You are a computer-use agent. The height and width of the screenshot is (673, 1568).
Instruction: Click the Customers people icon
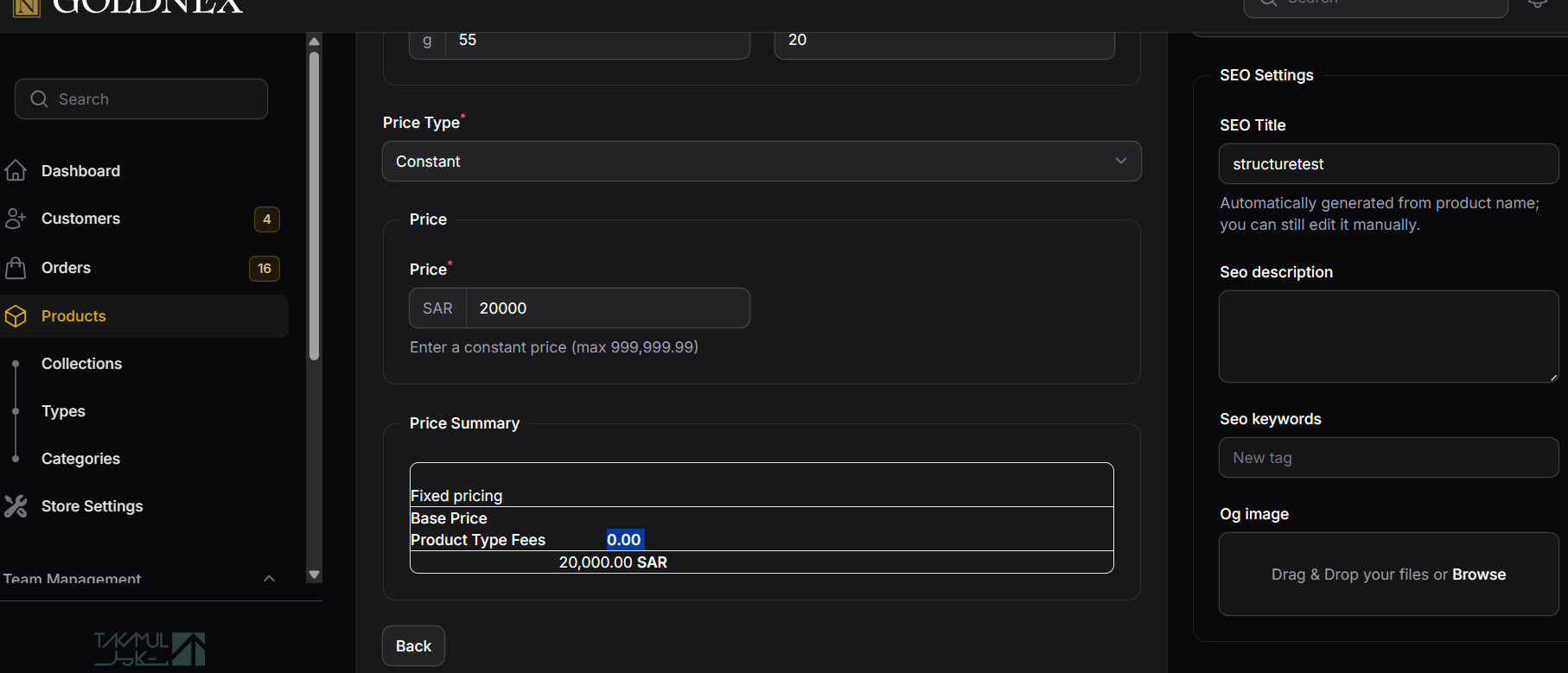[16, 219]
